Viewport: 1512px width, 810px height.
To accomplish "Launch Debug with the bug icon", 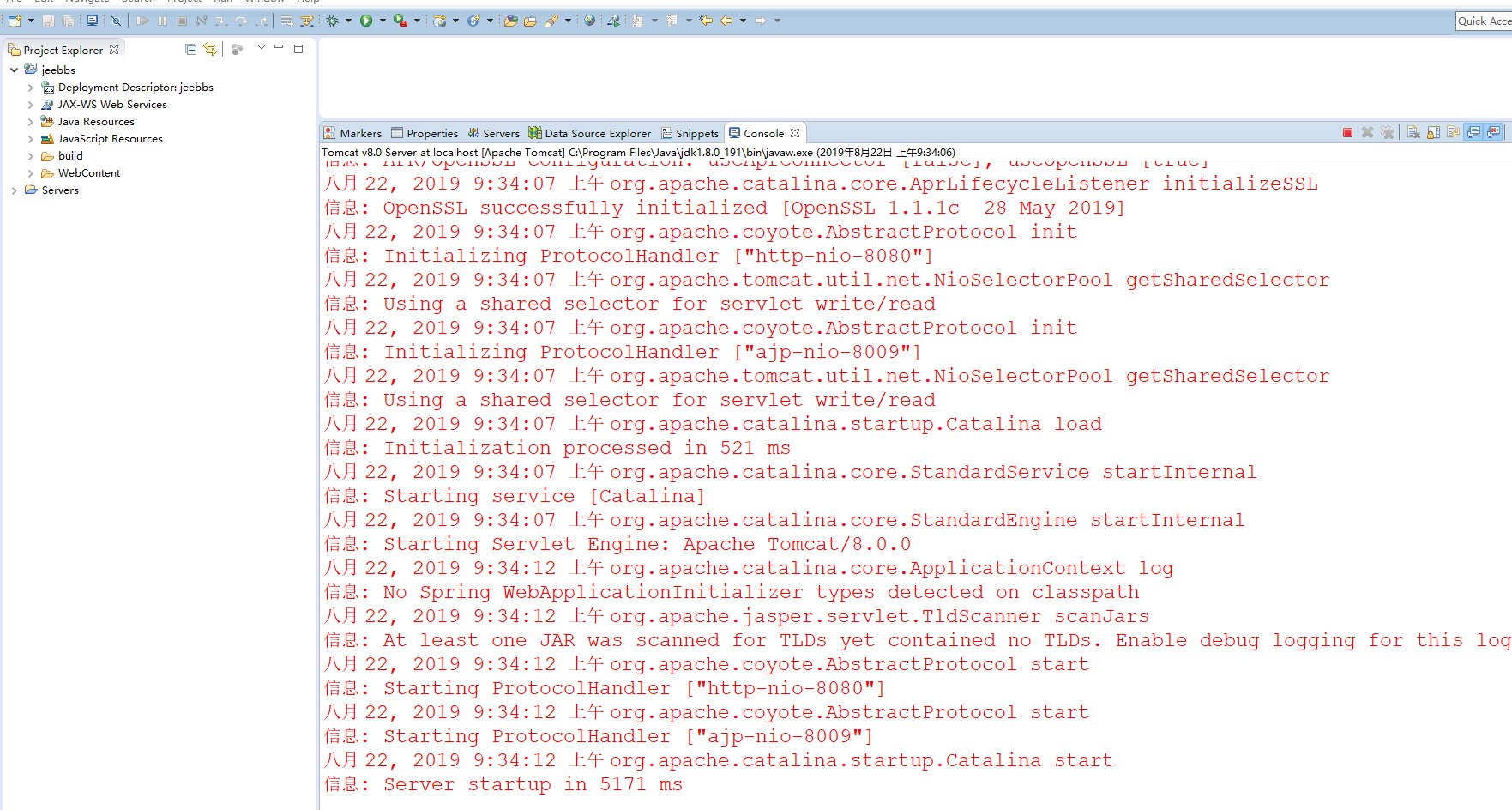I will tap(333, 21).
